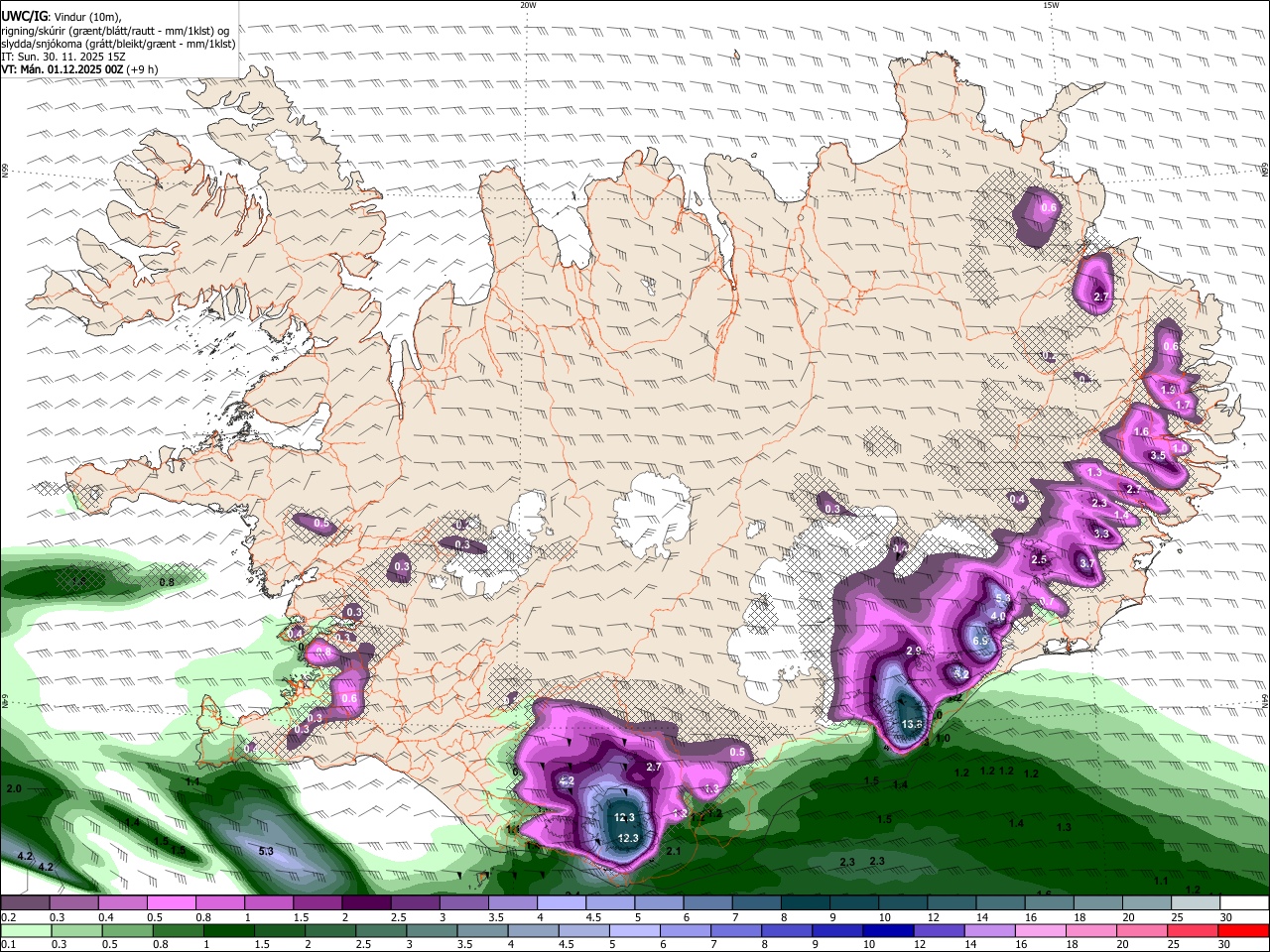Click the lilac 14 swatch in the bottom legend row
Image resolution: width=1270 pixels, height=952 pixels.
[x=988, y=931]
